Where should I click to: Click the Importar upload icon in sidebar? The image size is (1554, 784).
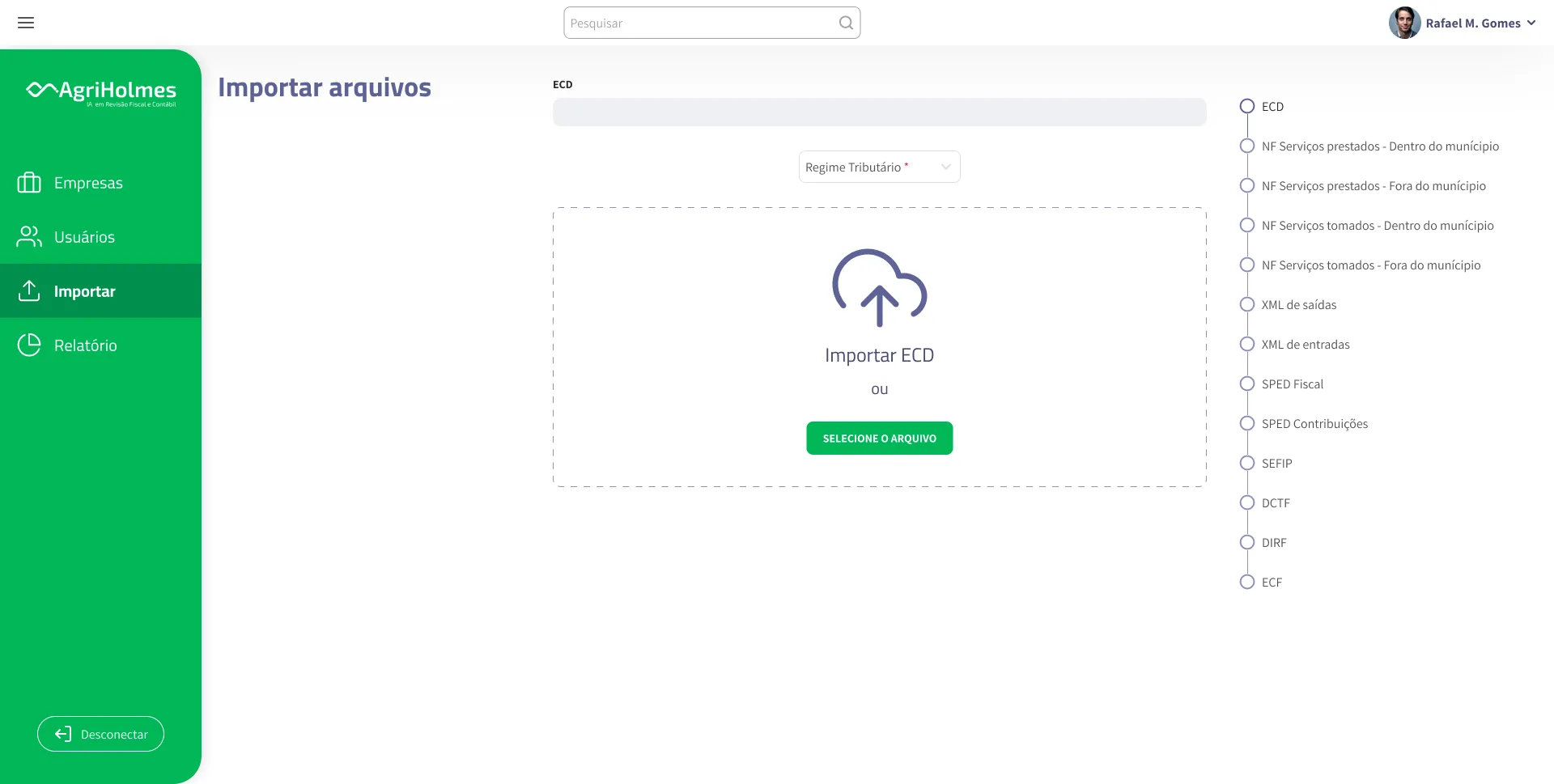(x=29, y=290)
